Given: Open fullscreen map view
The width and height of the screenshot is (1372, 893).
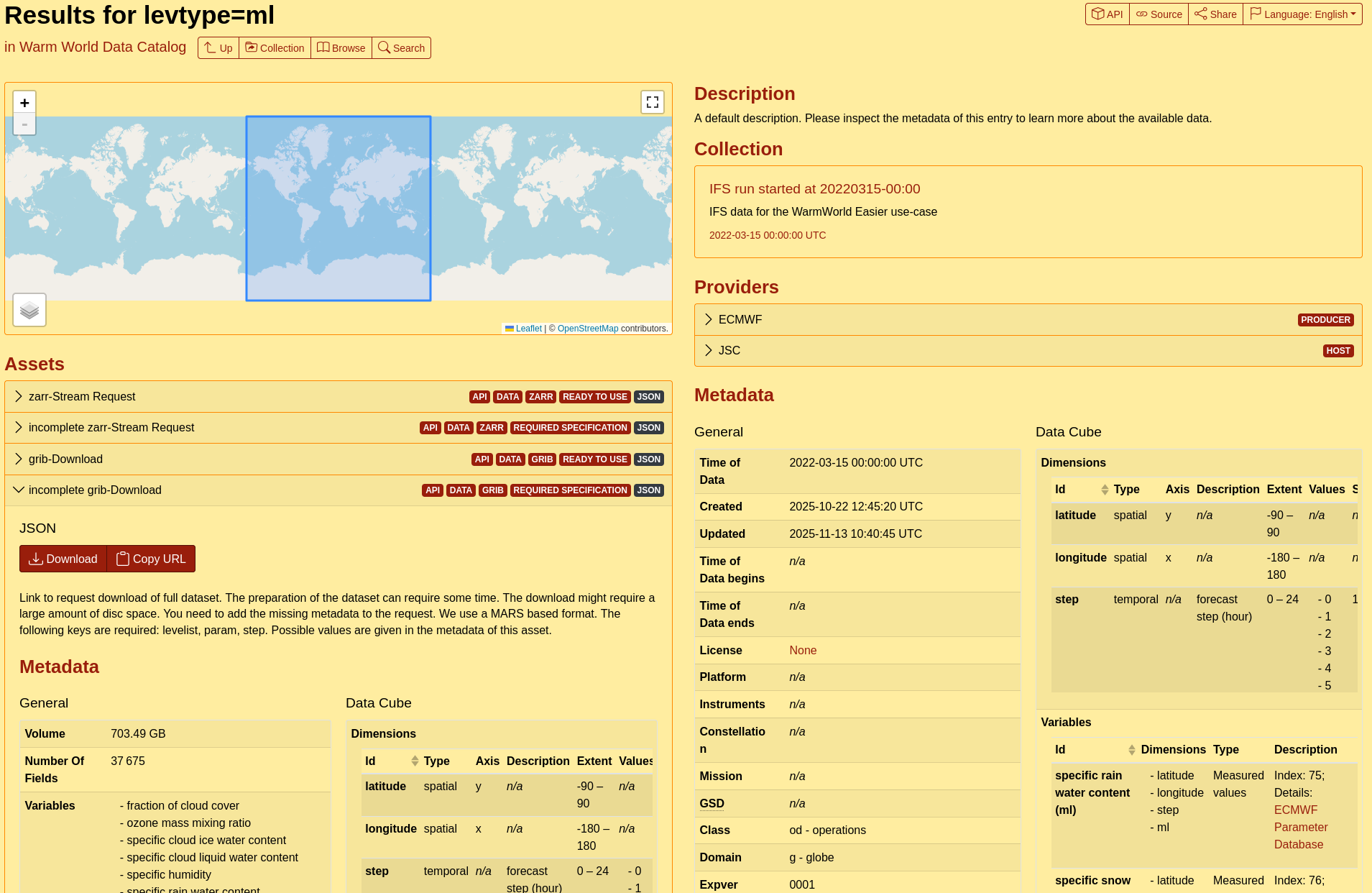Looking at the screenshot, I should tap(652, 102).
